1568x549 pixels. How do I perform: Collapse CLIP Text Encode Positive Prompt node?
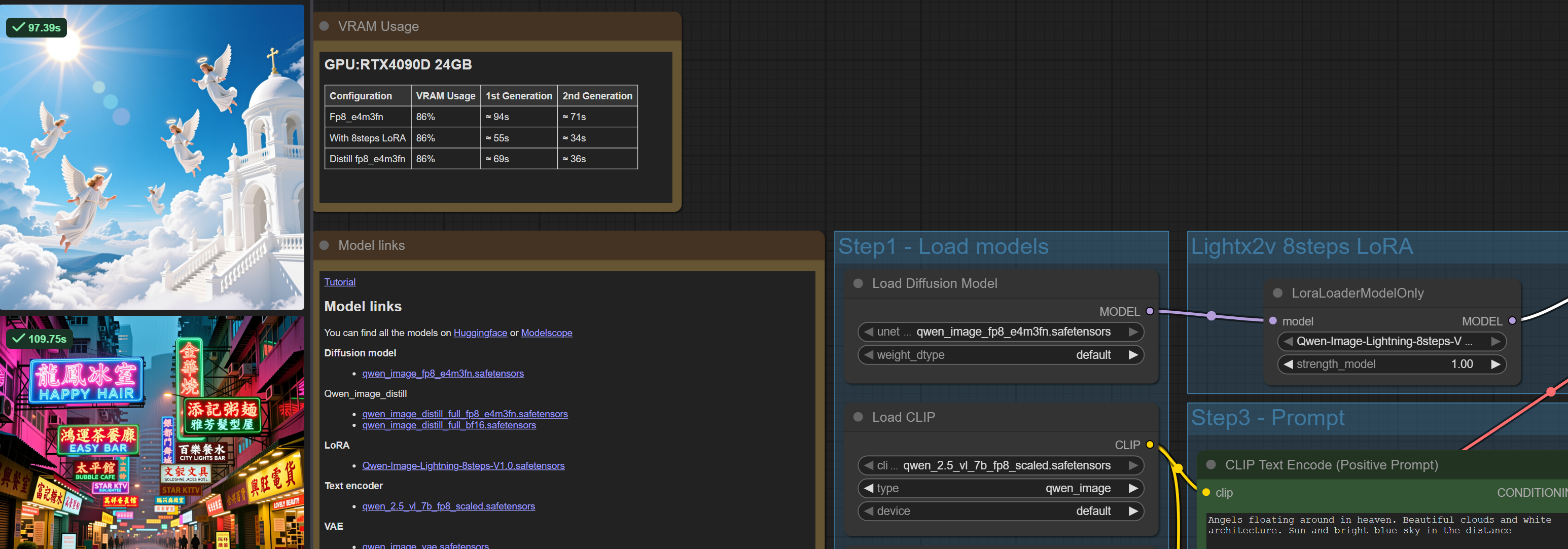pyautogui.click(x=1211, y=465)
